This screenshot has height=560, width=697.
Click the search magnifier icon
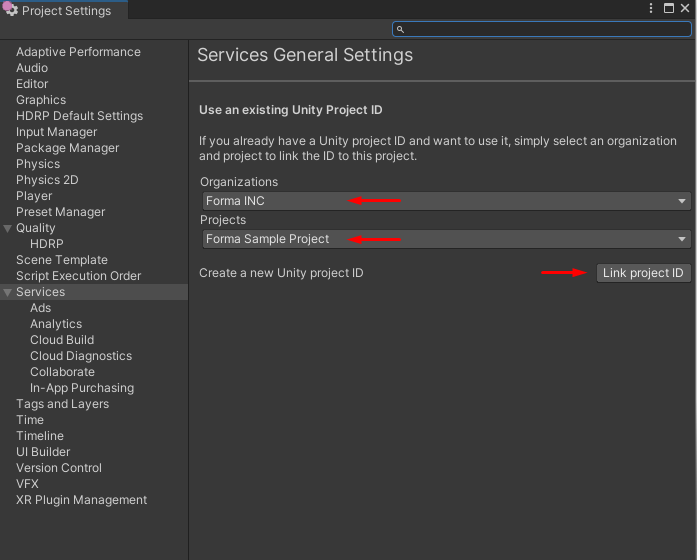click(400, 30)
